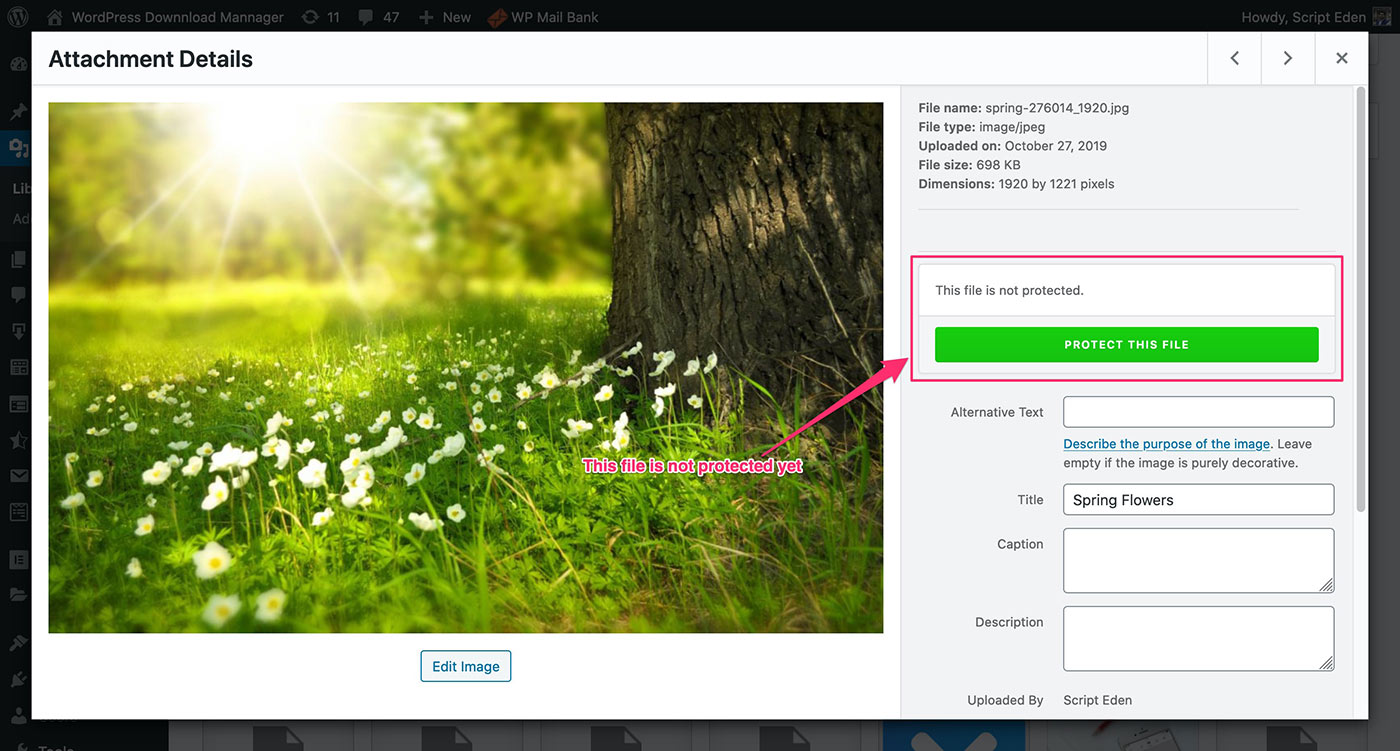
Task: Open the Describe the purpose of the image link
Action: [x=1166, y=443]
